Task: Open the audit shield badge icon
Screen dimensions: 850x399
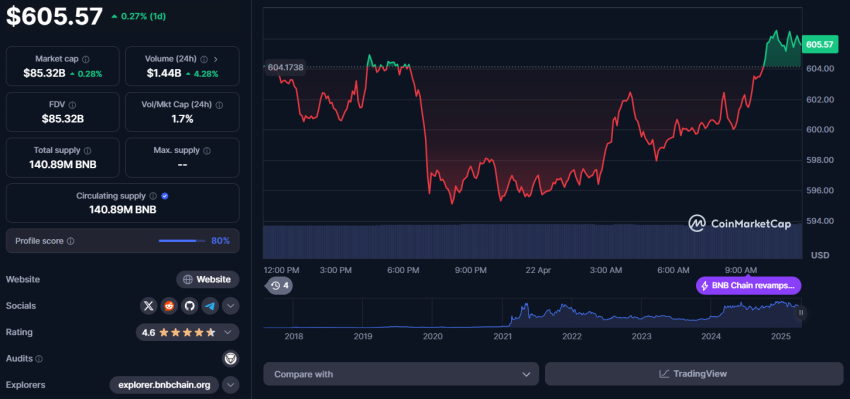Action: (x=230, y=358)
